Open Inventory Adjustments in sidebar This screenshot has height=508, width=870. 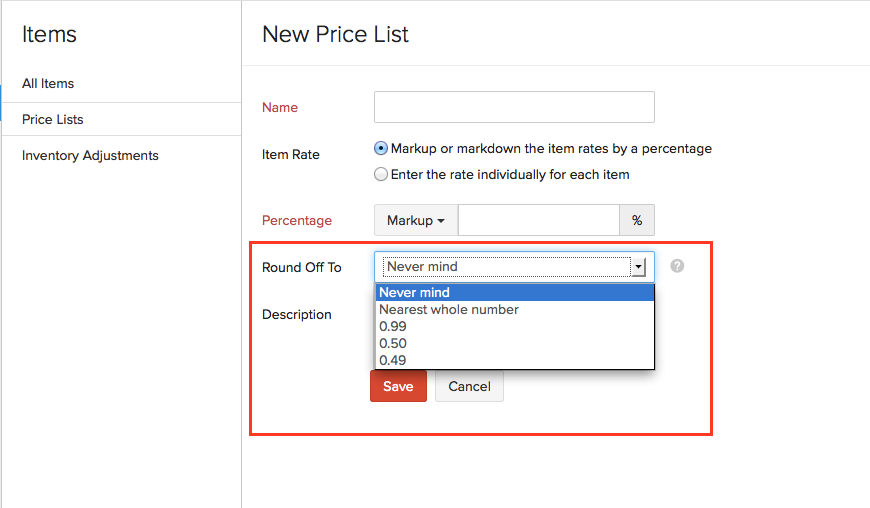click(x=90, y=155)
